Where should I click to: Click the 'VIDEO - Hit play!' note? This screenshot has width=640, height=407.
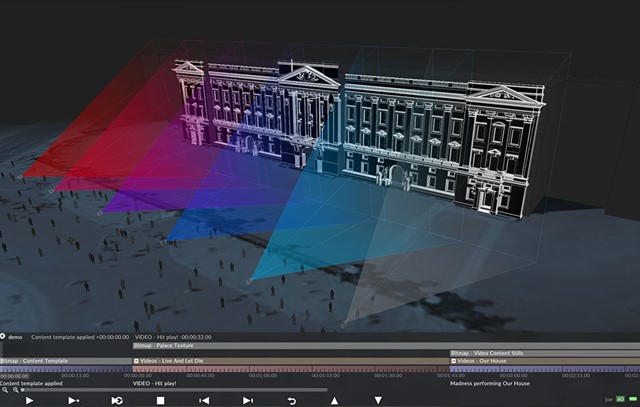[x=154, y=383]
